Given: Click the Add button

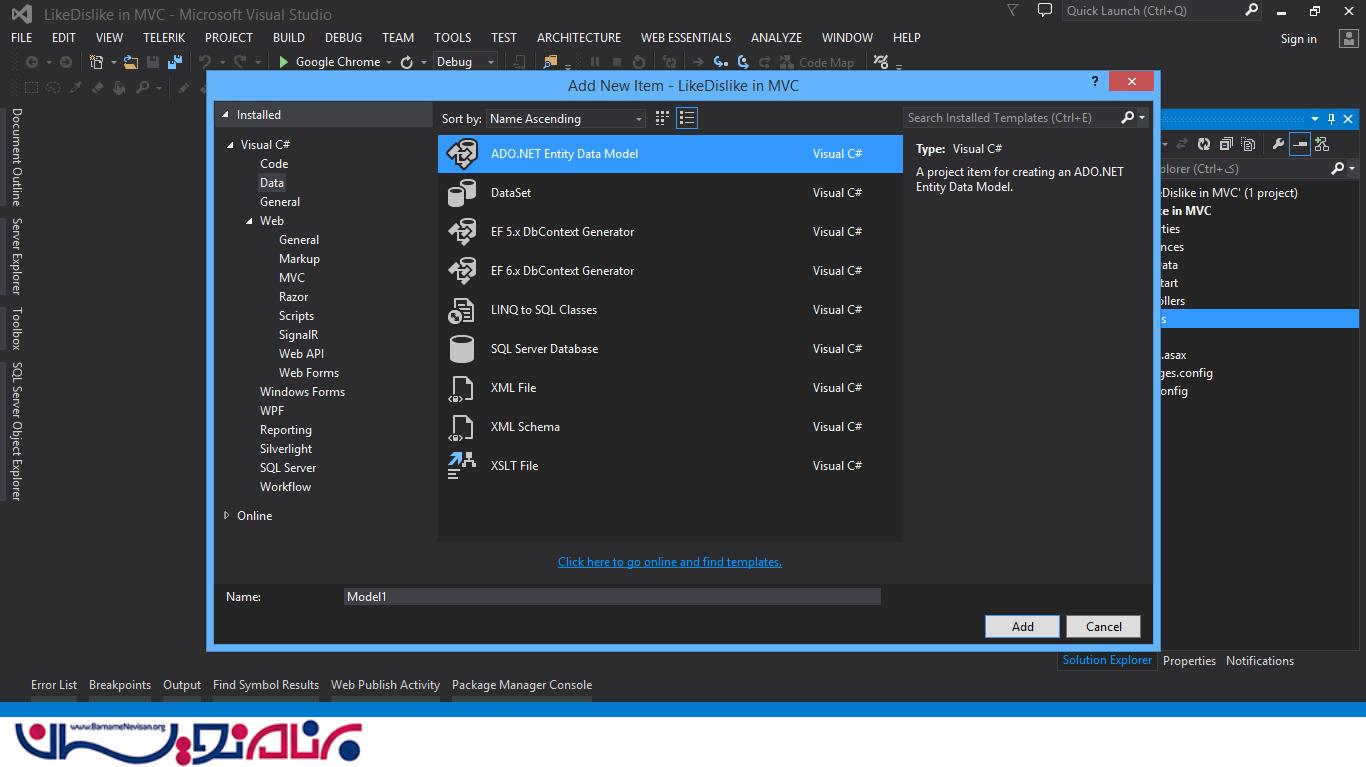Looking at the screenshot, I should coord(1022,626).
